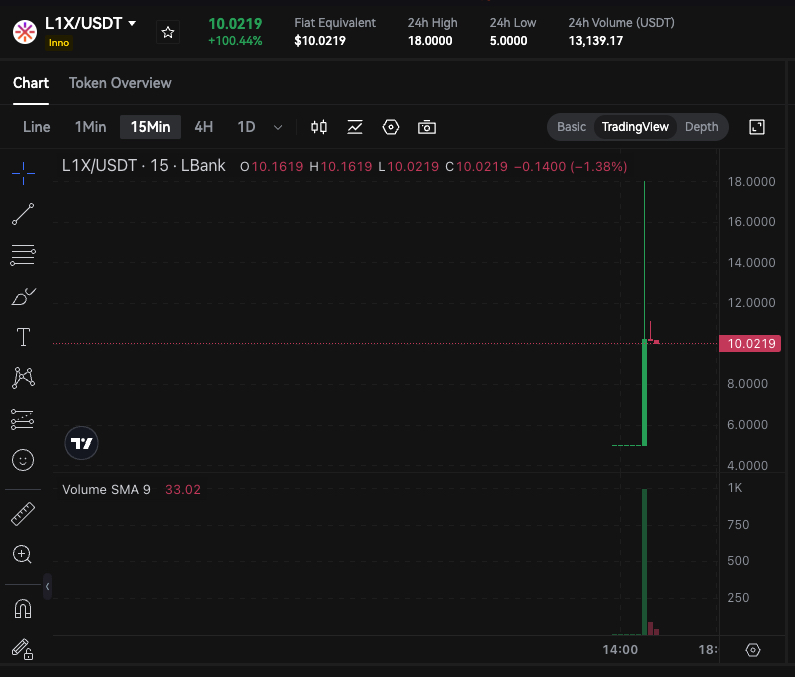Open time axis settings gear icon

click(x=753, y=650)
